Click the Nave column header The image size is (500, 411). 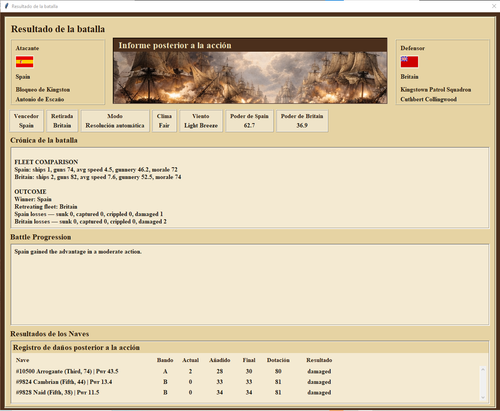point(22,360)
